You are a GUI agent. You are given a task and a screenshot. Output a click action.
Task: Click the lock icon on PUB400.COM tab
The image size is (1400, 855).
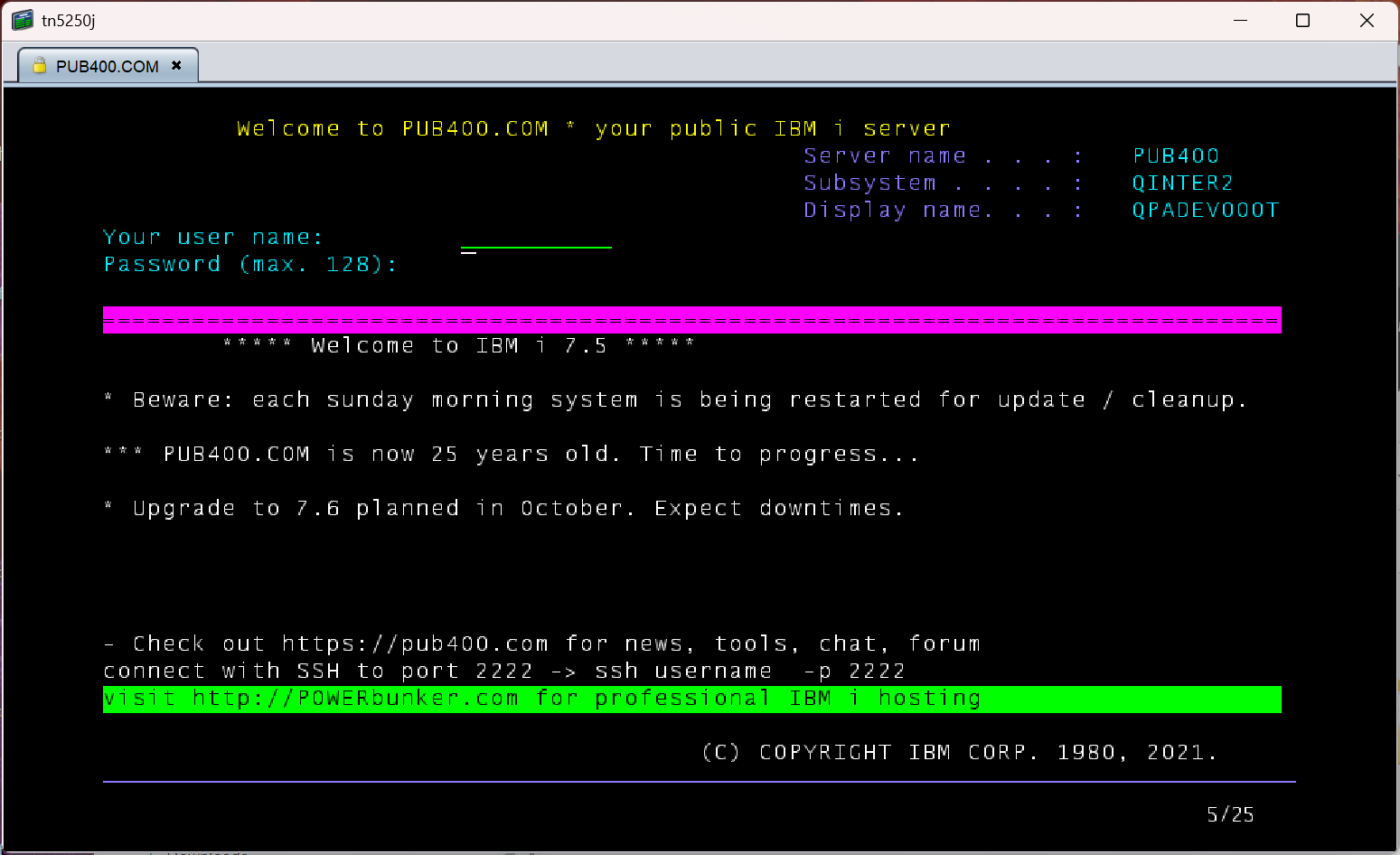click(39, 66)
